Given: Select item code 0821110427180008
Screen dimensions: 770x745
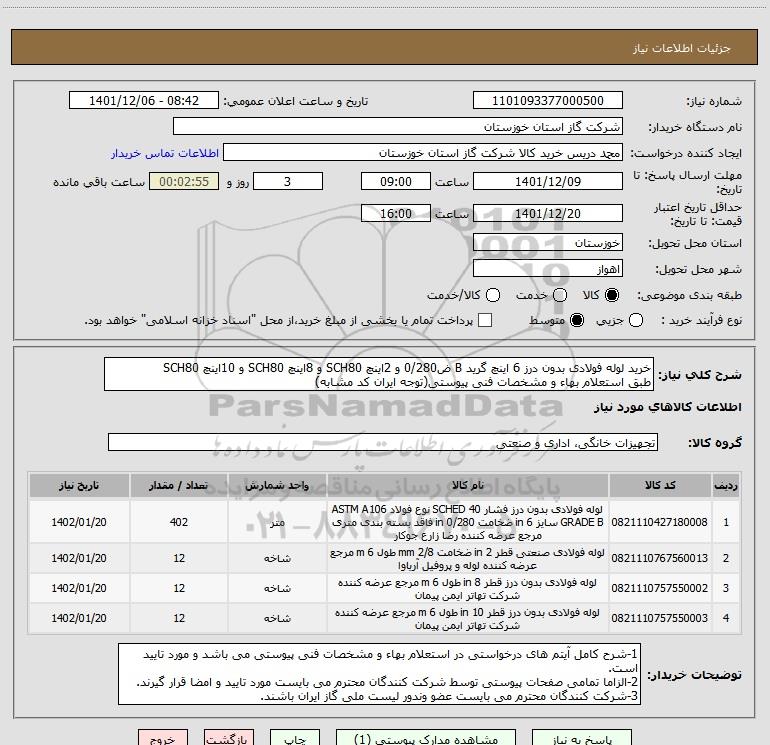Looking at the screenshot, I should 660,522.
